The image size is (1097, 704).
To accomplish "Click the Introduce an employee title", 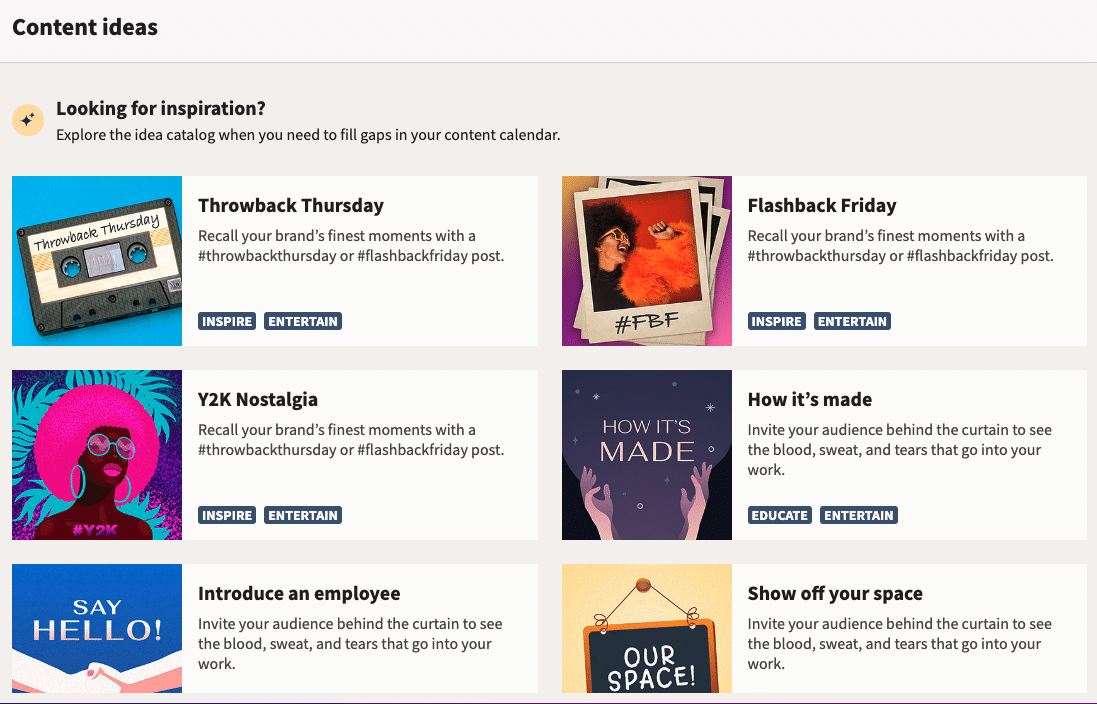I will pyautogui.click(x=299, y=594).
